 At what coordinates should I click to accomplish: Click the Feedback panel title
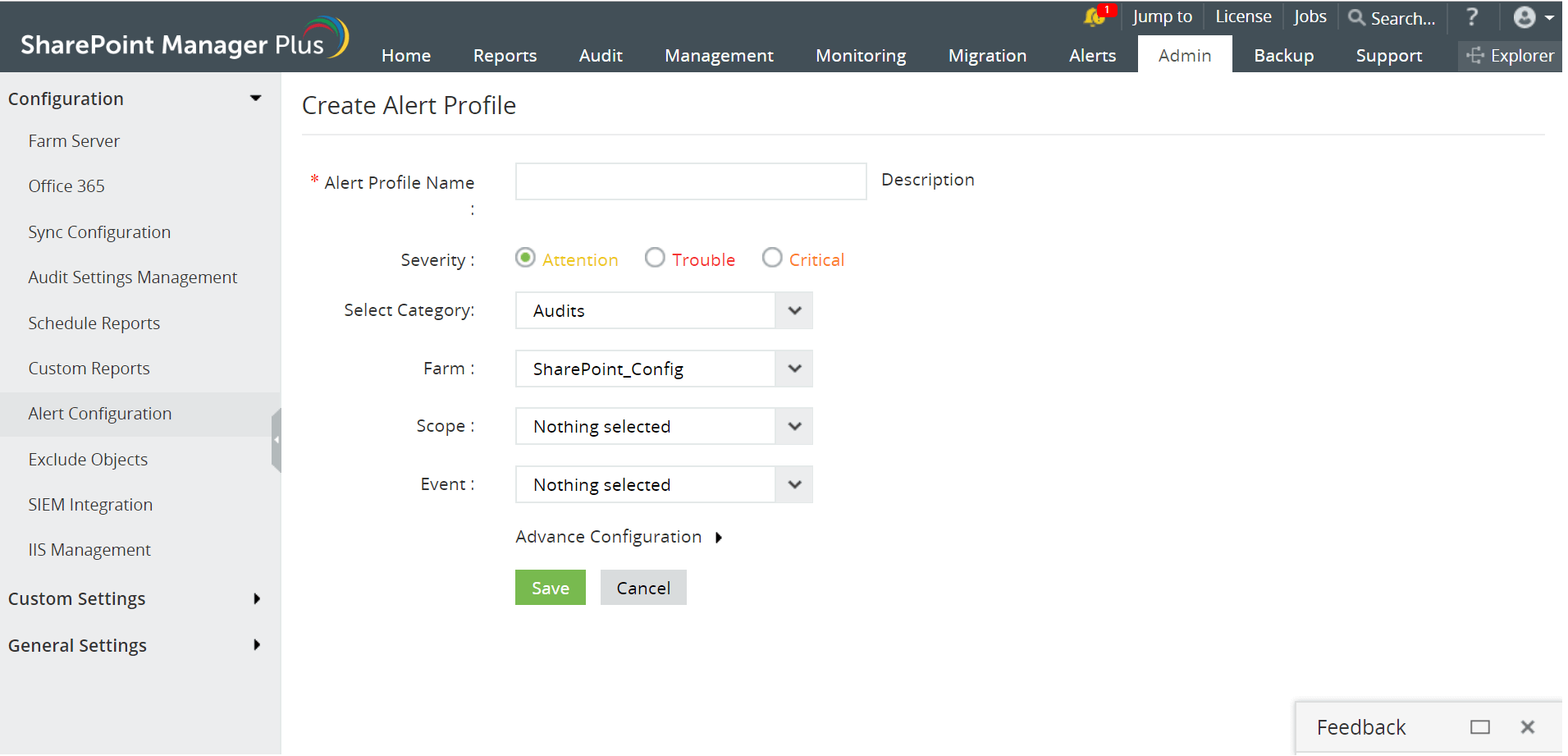tap(1361, 727)
